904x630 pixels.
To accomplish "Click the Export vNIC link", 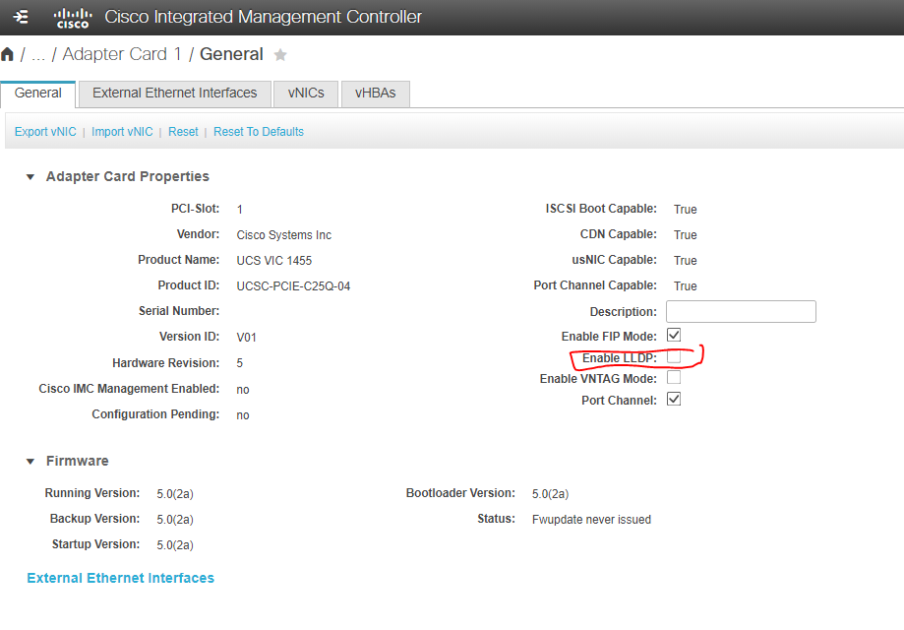I will pos(44,131).
